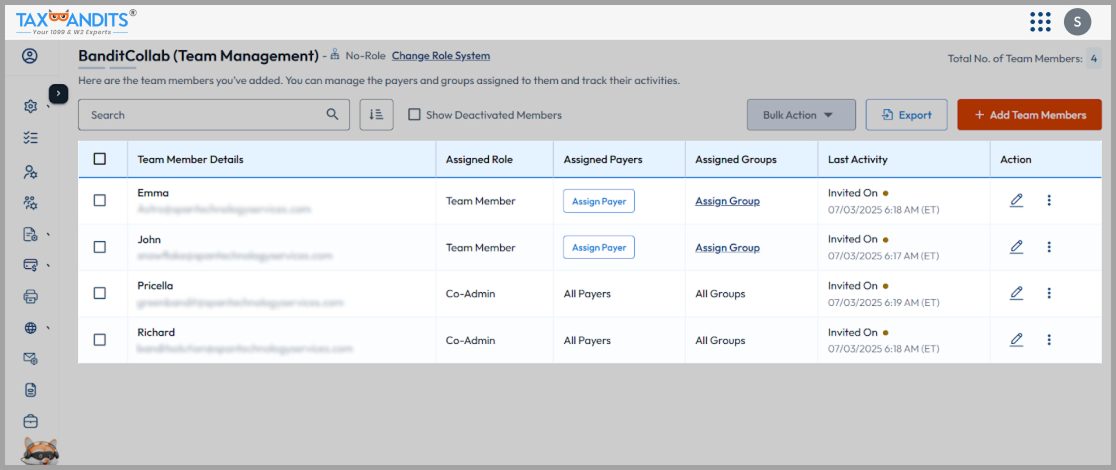Viewport: 1116px width, 470px height.
Task: Edit Richard using the pencil icon
Action: tap(1016, 340)
